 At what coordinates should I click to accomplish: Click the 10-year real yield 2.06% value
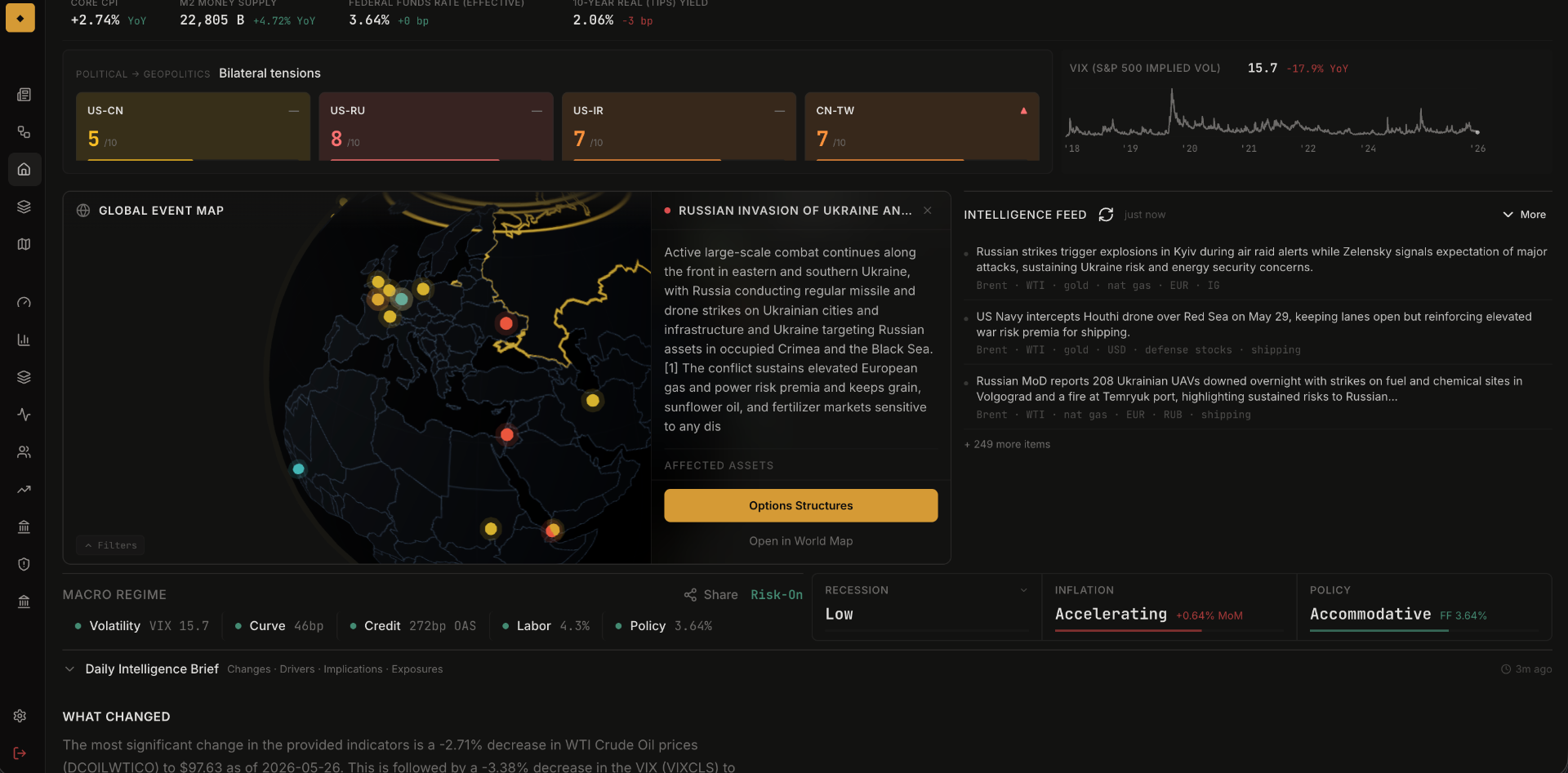click(593, 20)
